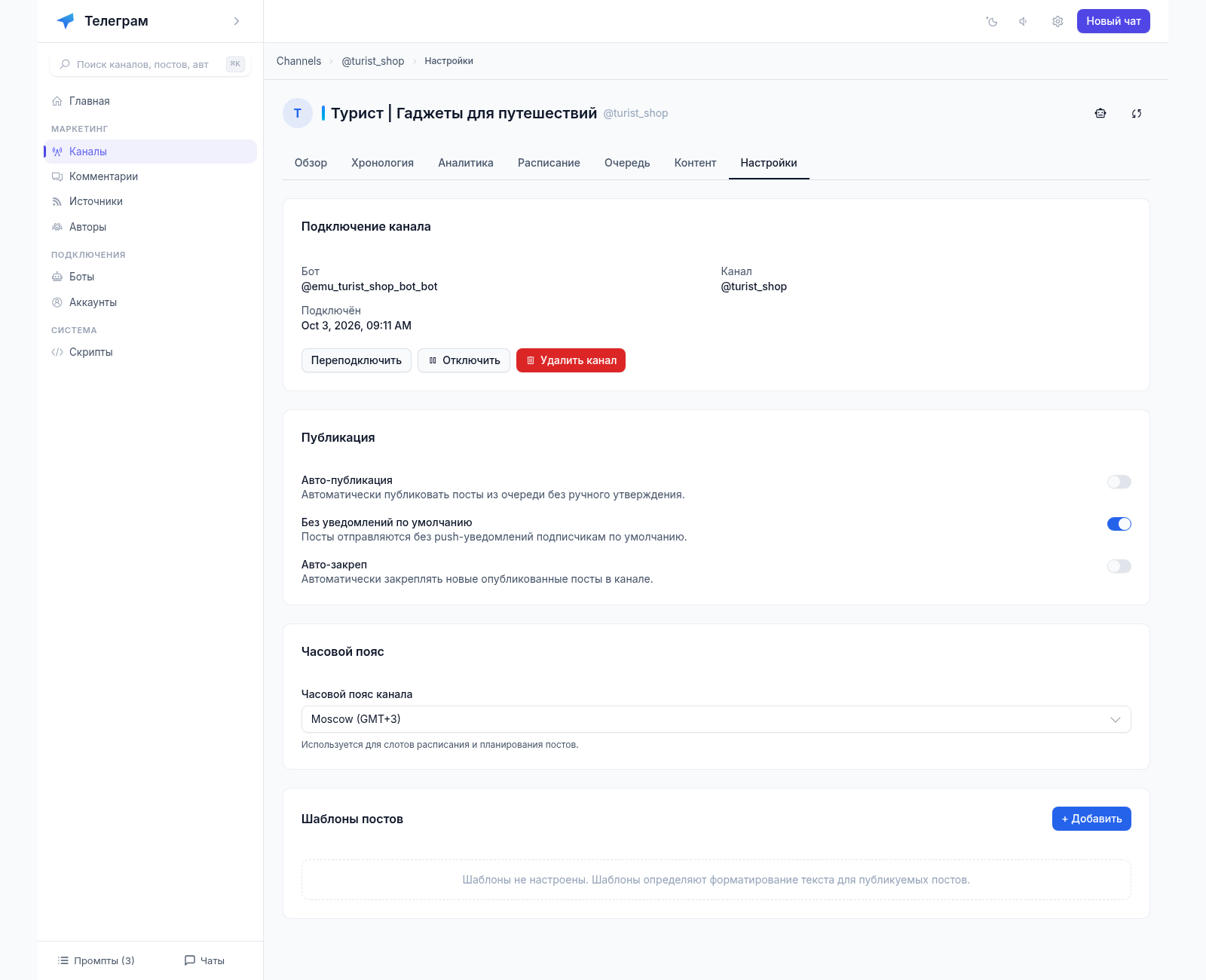
Task: Click the Переподключить button
Action: tap(357, 360)
